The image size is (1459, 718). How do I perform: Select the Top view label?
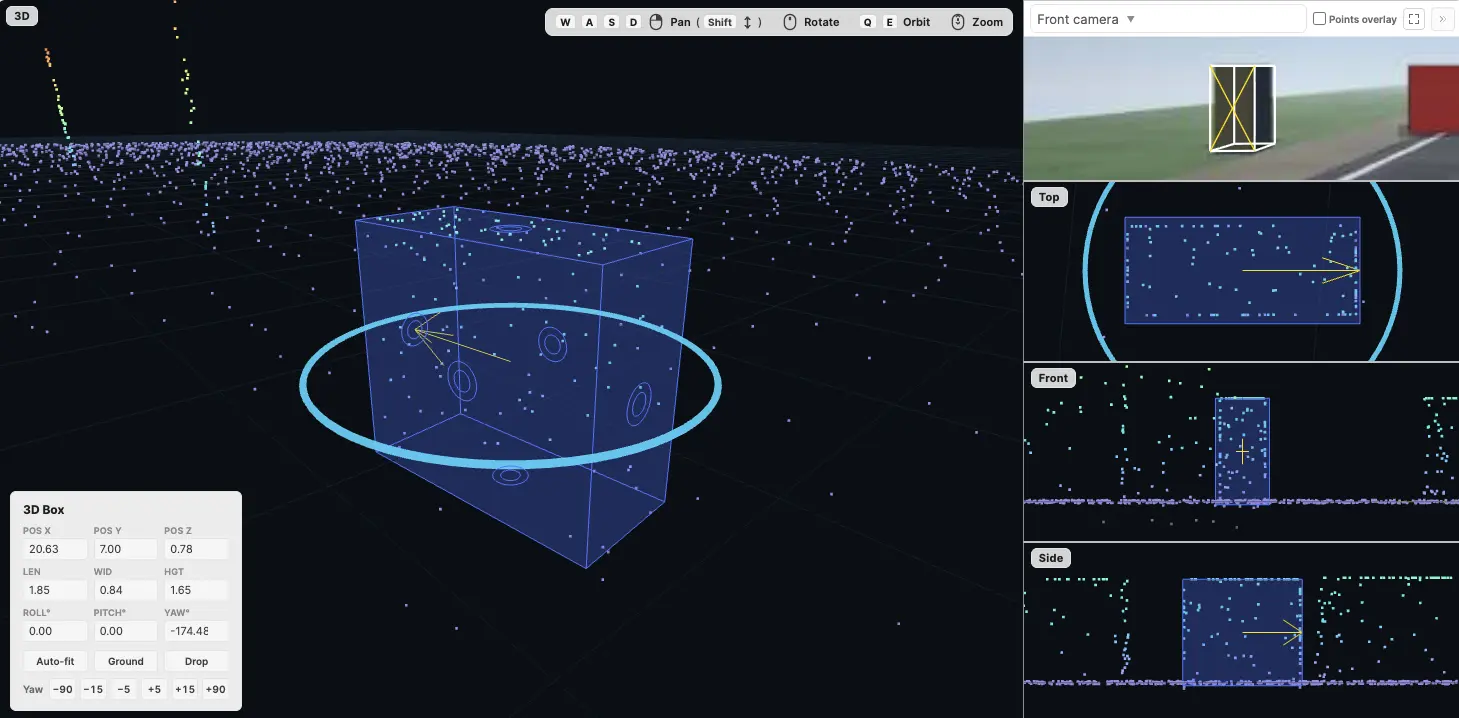click(1049, 197)
